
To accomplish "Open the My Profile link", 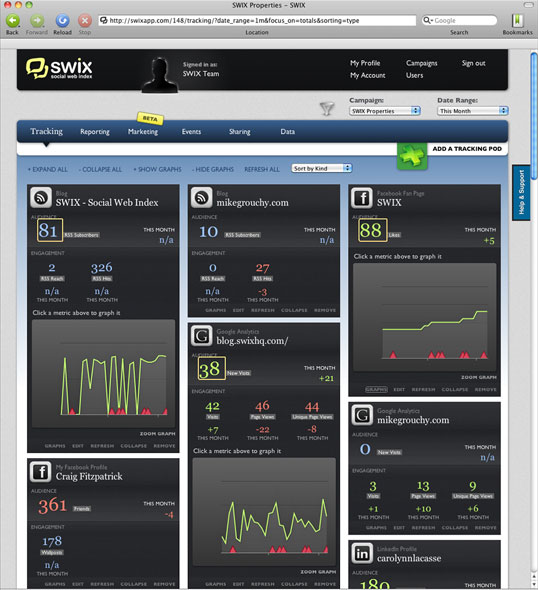I will click(x=365, y=63).
